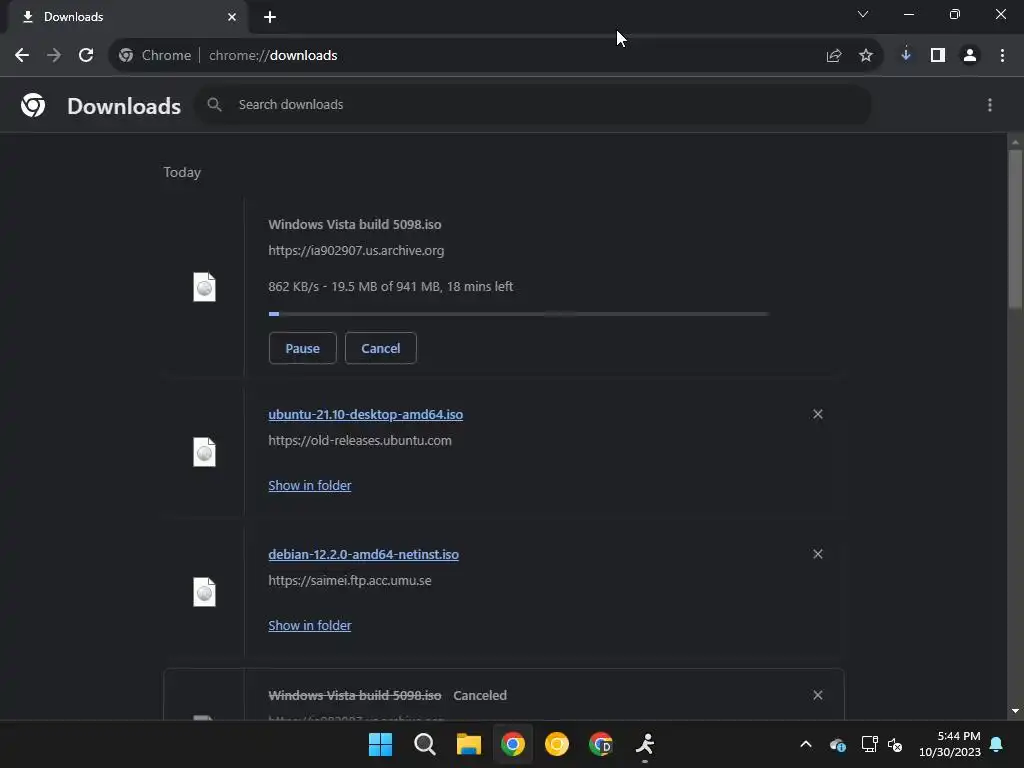Open Chrome Canary yellow taskbar icon

point(556,744)
